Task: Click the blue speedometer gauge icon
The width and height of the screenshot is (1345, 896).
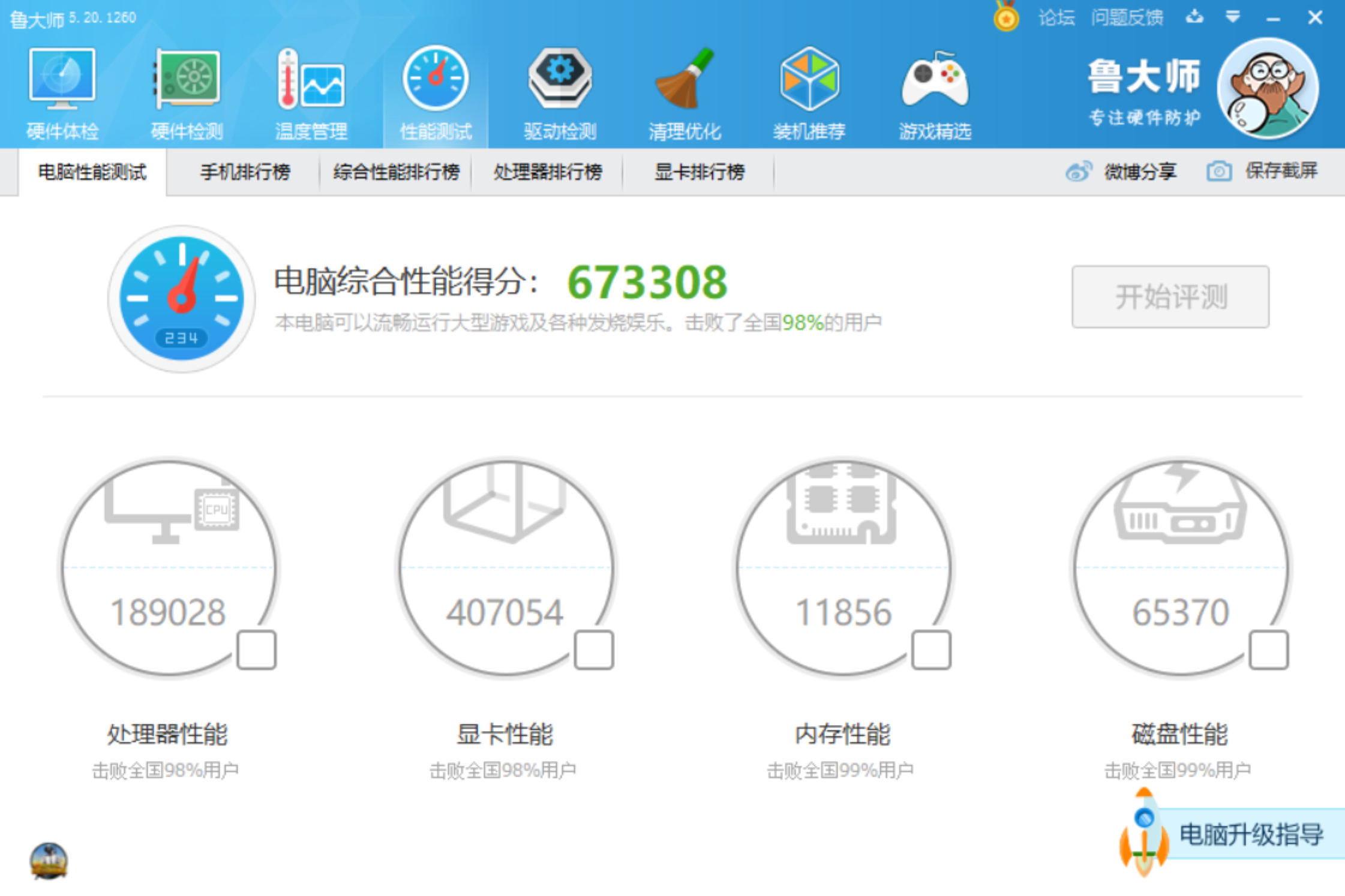Action: pyautogui.click(x=181, y=299)
